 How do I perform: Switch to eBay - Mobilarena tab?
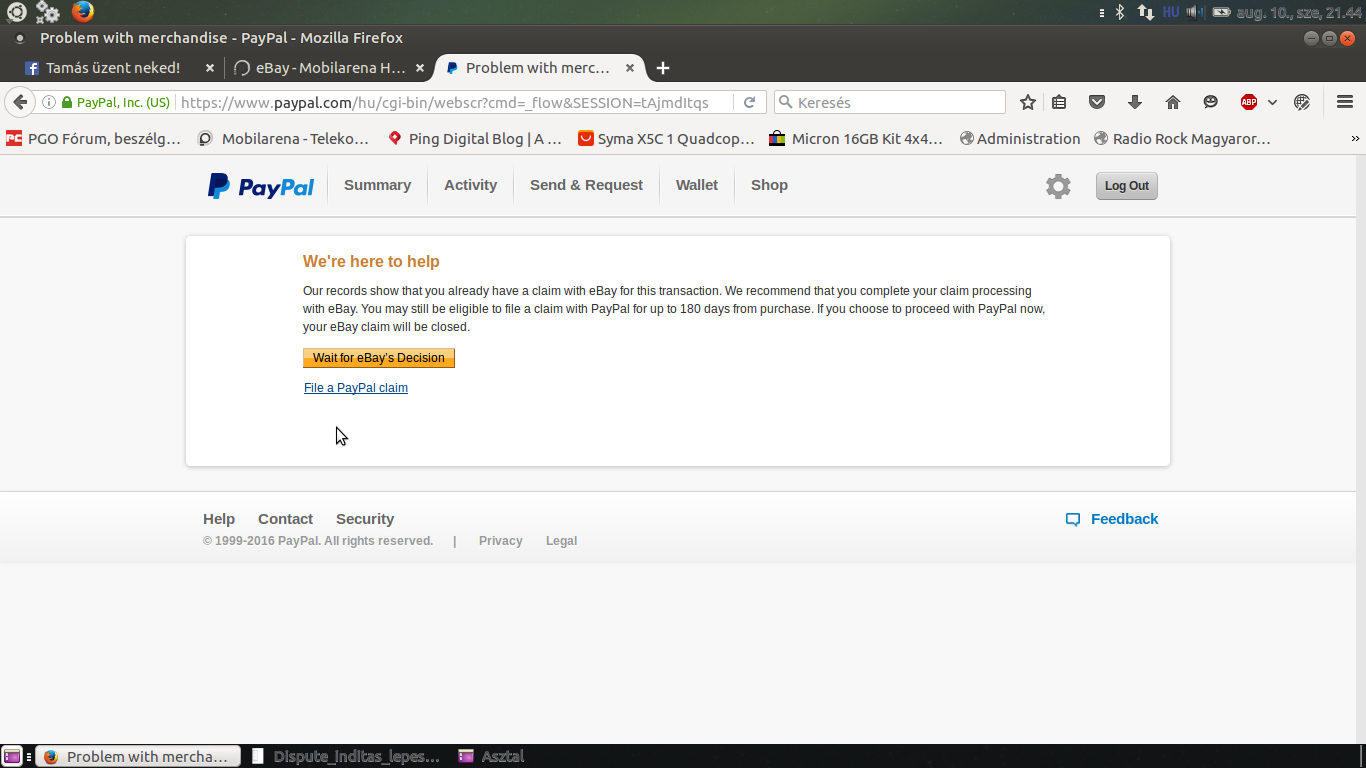[330, 68]
